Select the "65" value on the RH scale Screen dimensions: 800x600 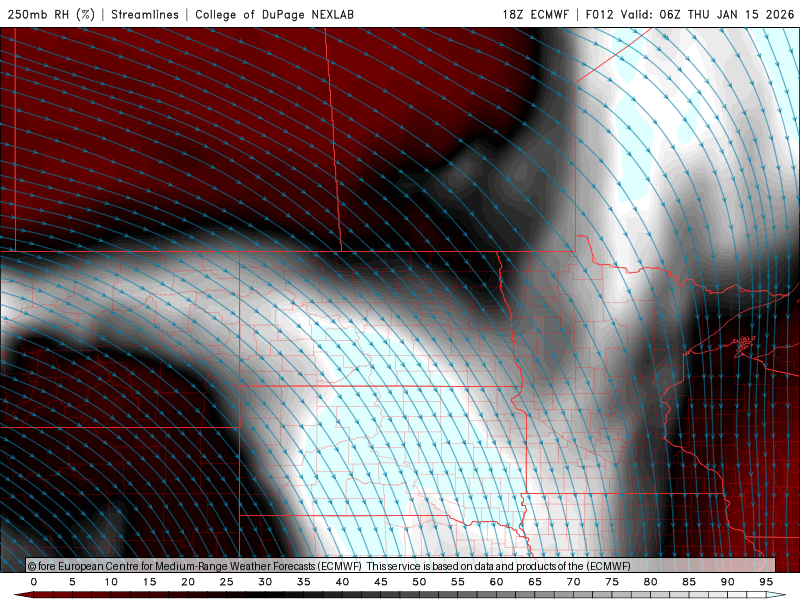[535, 582]
